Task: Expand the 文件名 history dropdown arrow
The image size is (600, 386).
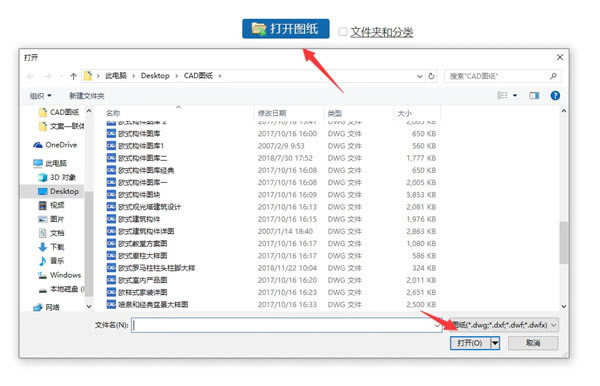Action: click(437, 326)
